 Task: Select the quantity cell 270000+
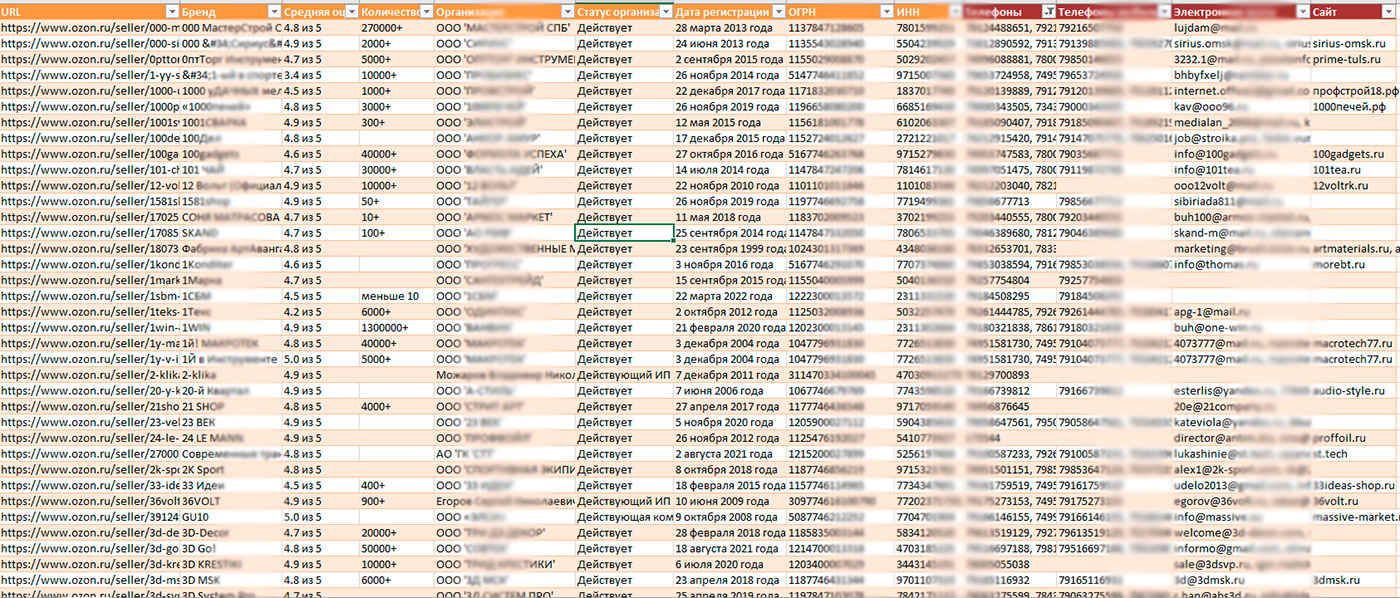[x=397, y=28]
